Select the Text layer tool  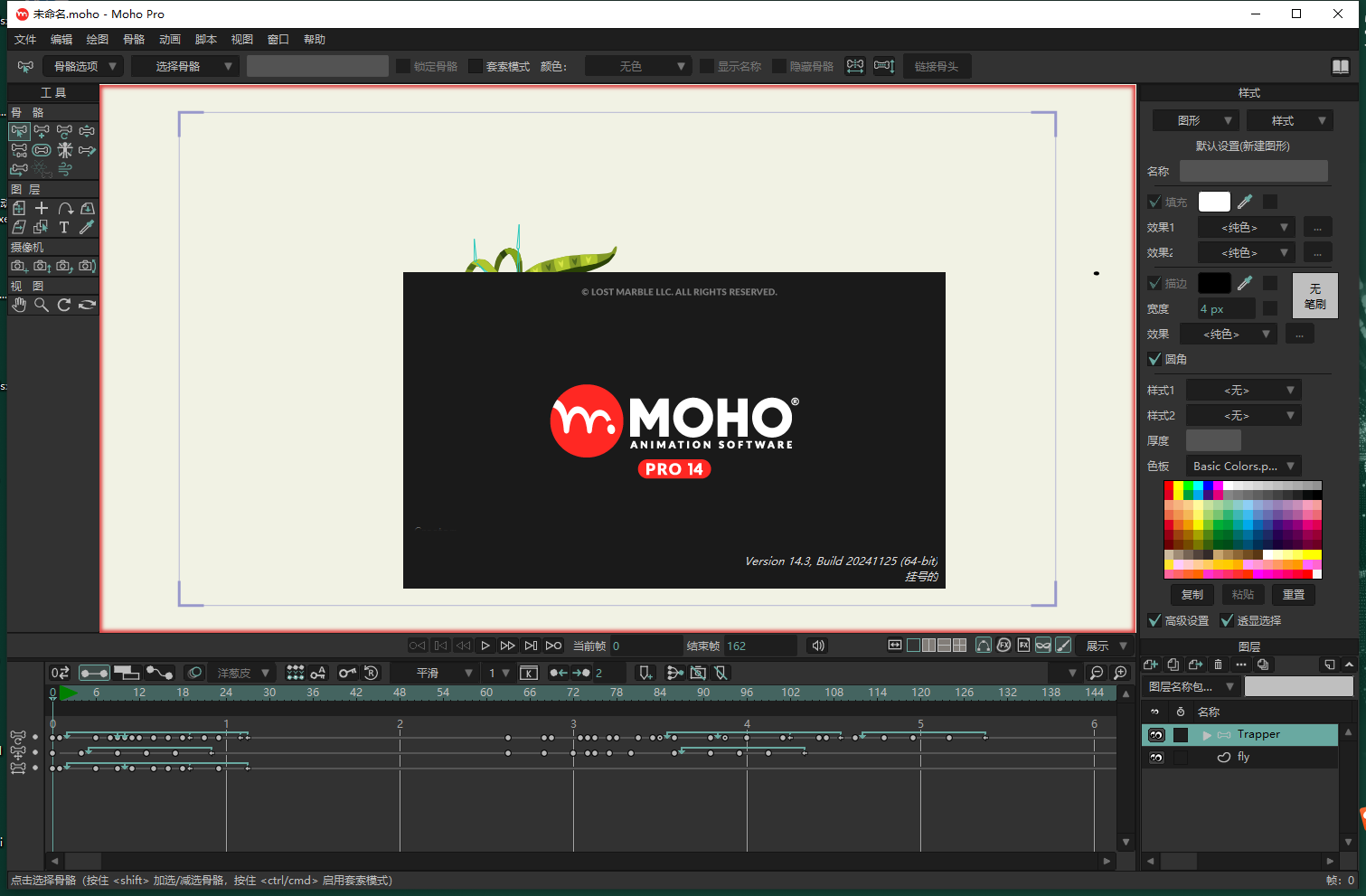(64, 227)
